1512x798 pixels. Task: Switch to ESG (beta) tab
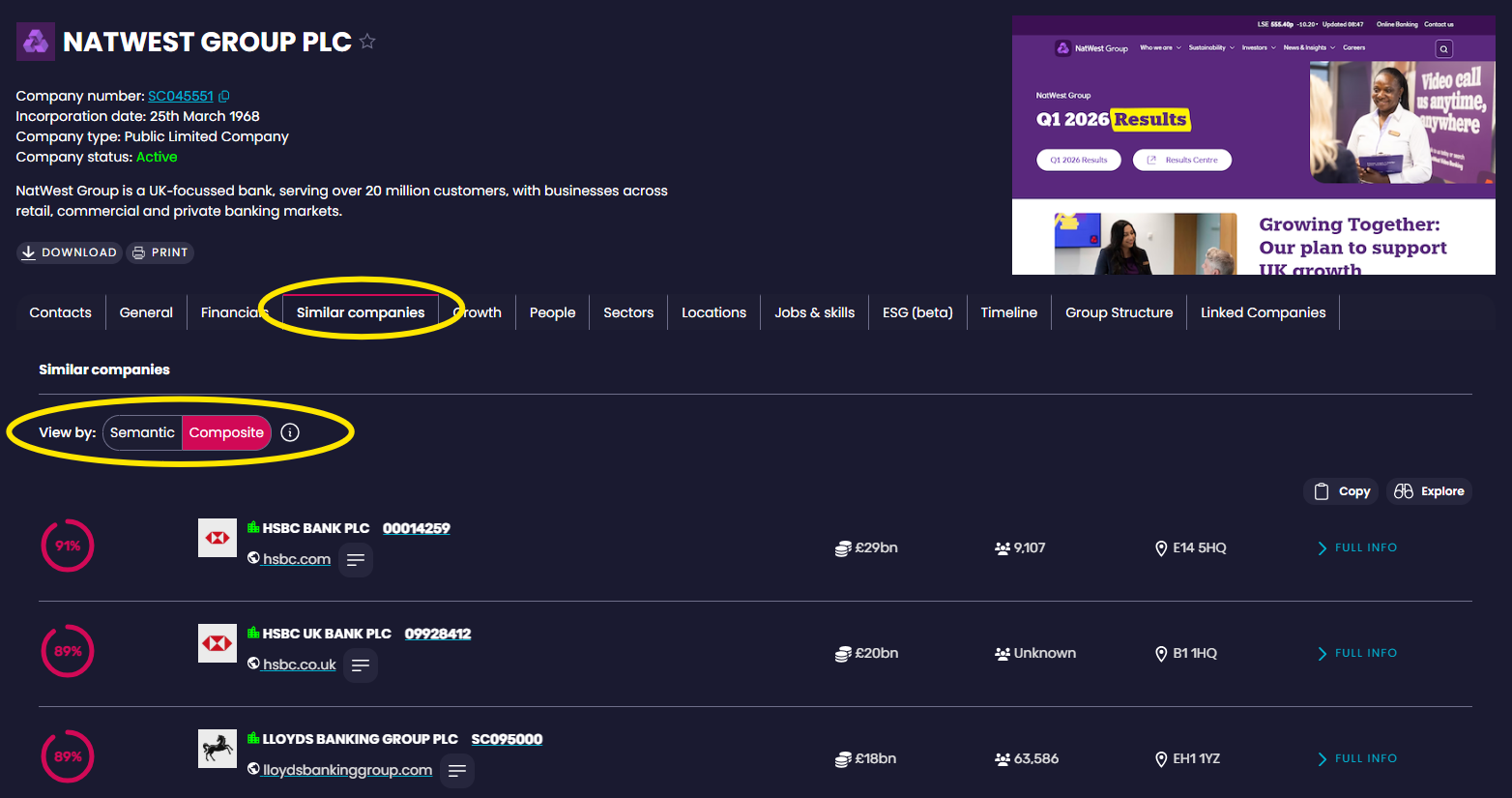[x=917, y=312]
